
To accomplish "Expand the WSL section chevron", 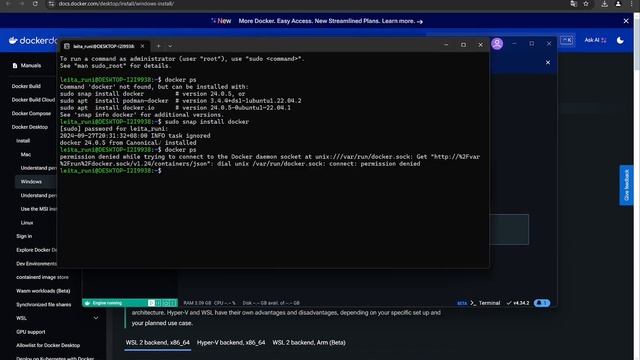I will pos(96,318).
